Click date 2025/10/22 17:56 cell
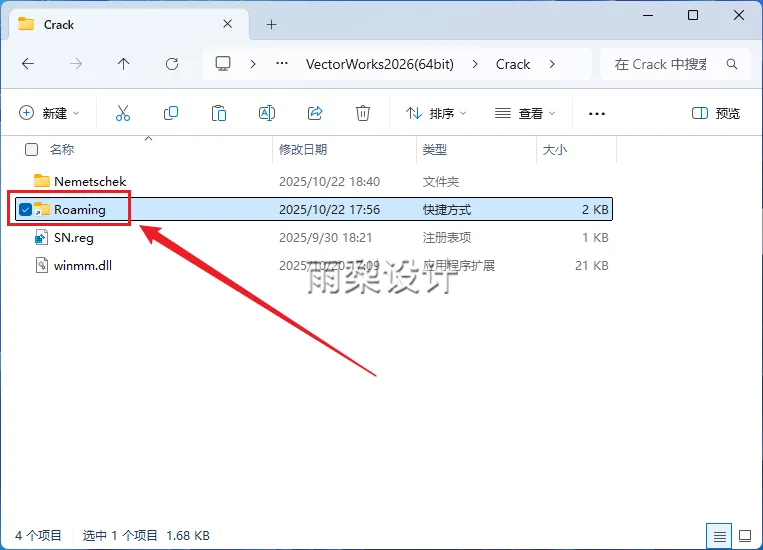Viewport: 763px width, 550px height. click(329, 210)
